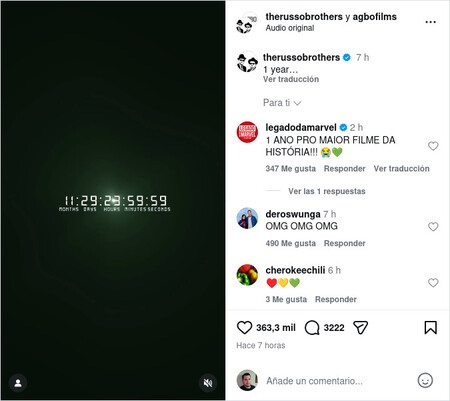Expand Ver las 1 respuestas

click(x=327, y=191)
